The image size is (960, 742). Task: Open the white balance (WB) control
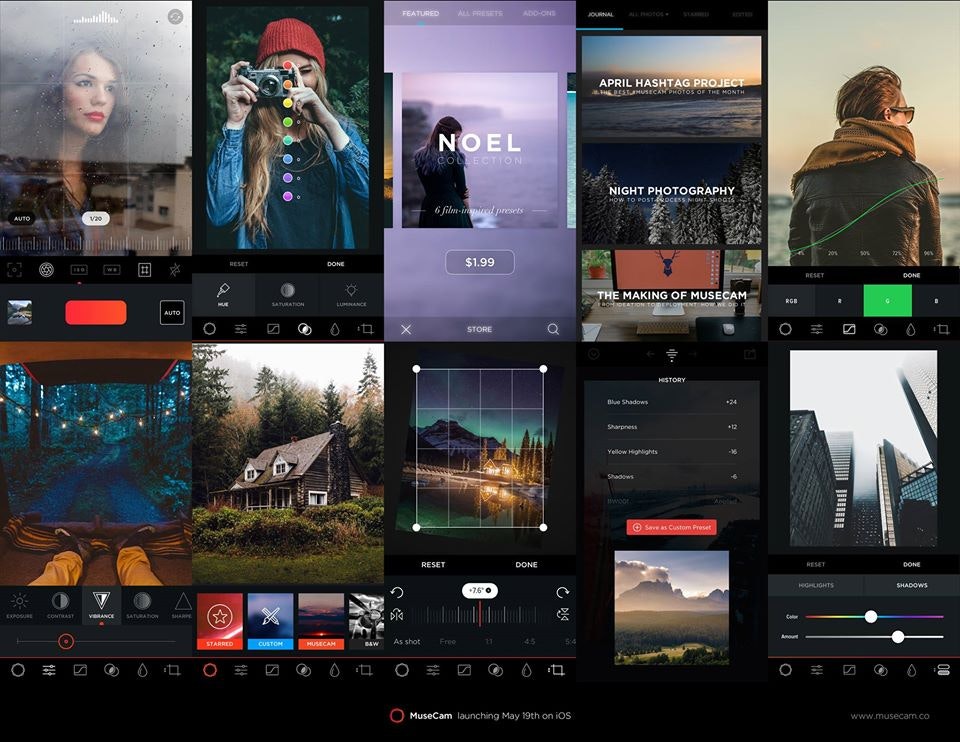pyautogui.click(x=110, y=269)
